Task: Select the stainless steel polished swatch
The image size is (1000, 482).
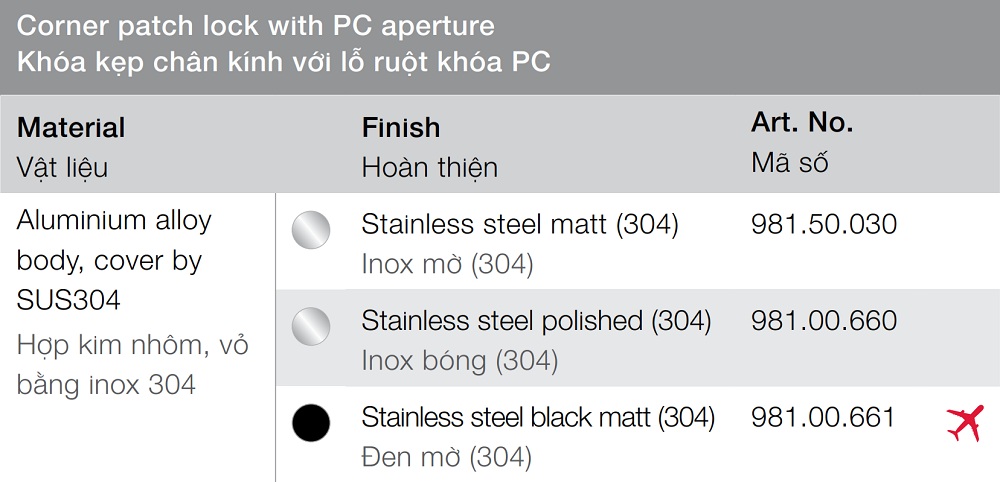Action: [311, 327]
